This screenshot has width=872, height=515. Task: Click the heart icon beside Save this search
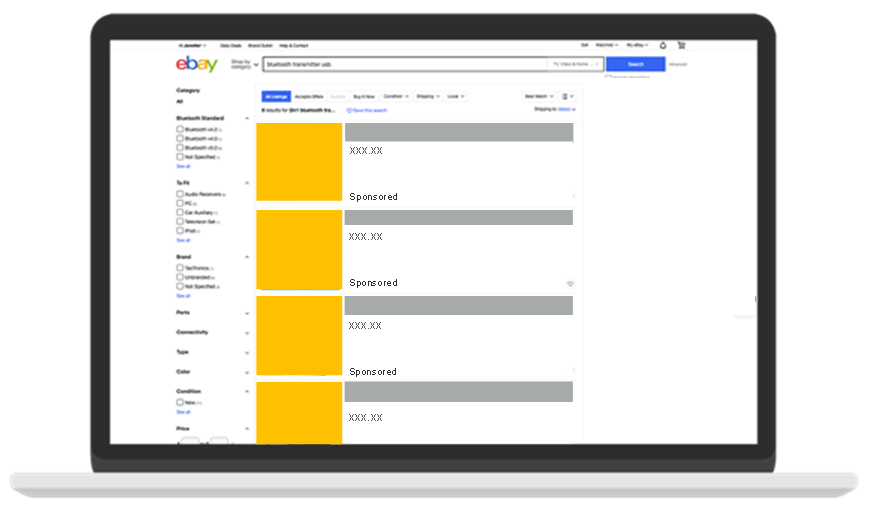click(349, 110)
